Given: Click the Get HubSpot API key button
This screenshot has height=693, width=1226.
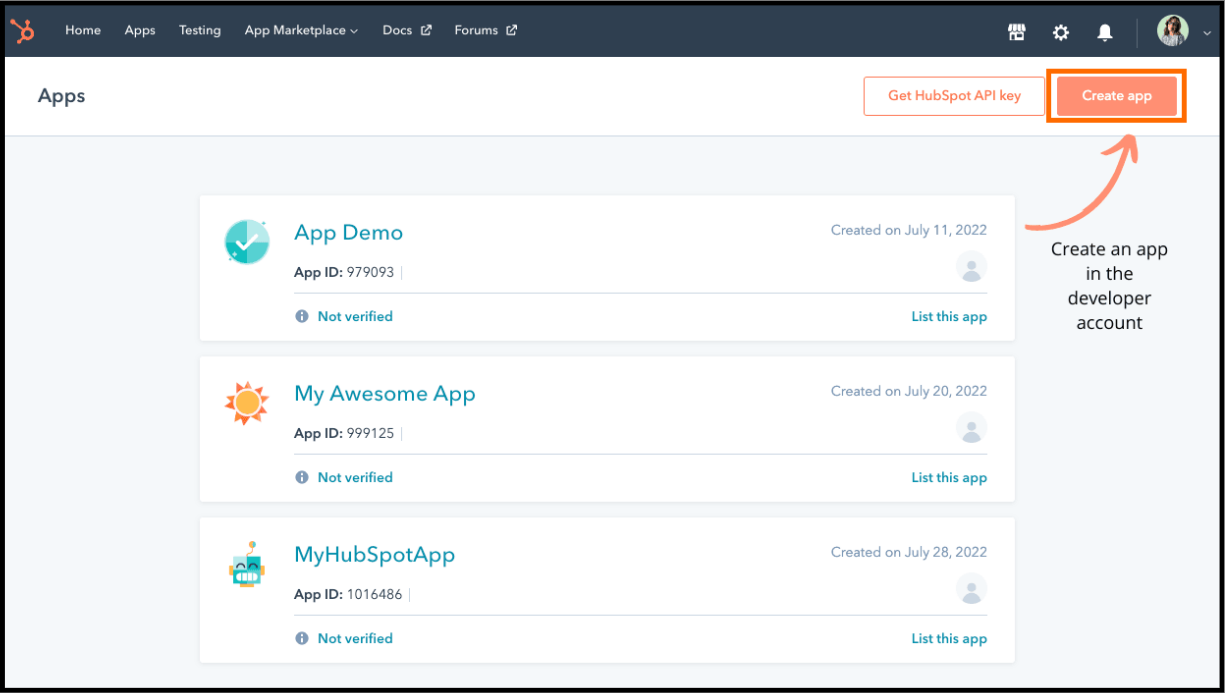Looking at the screenshot, I should [953, 95].
